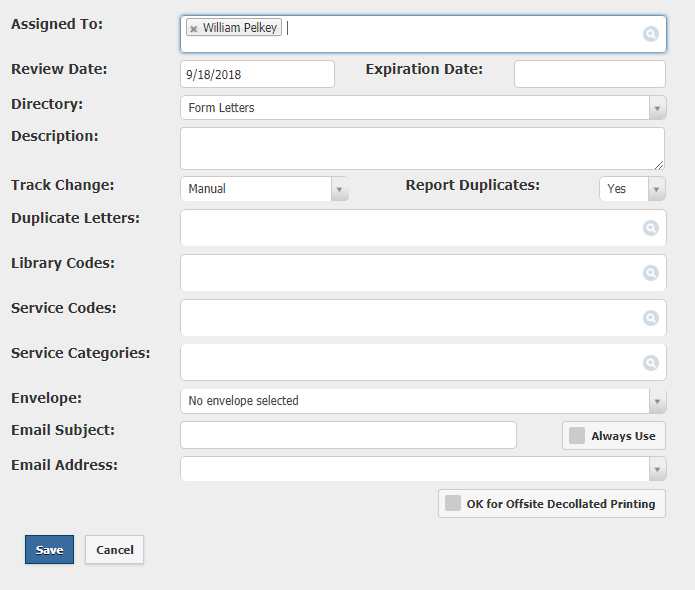Screen dimensions: 695x590
Task: Remove William Pelkey from Assigned To
Action: [x=194, y=29]
